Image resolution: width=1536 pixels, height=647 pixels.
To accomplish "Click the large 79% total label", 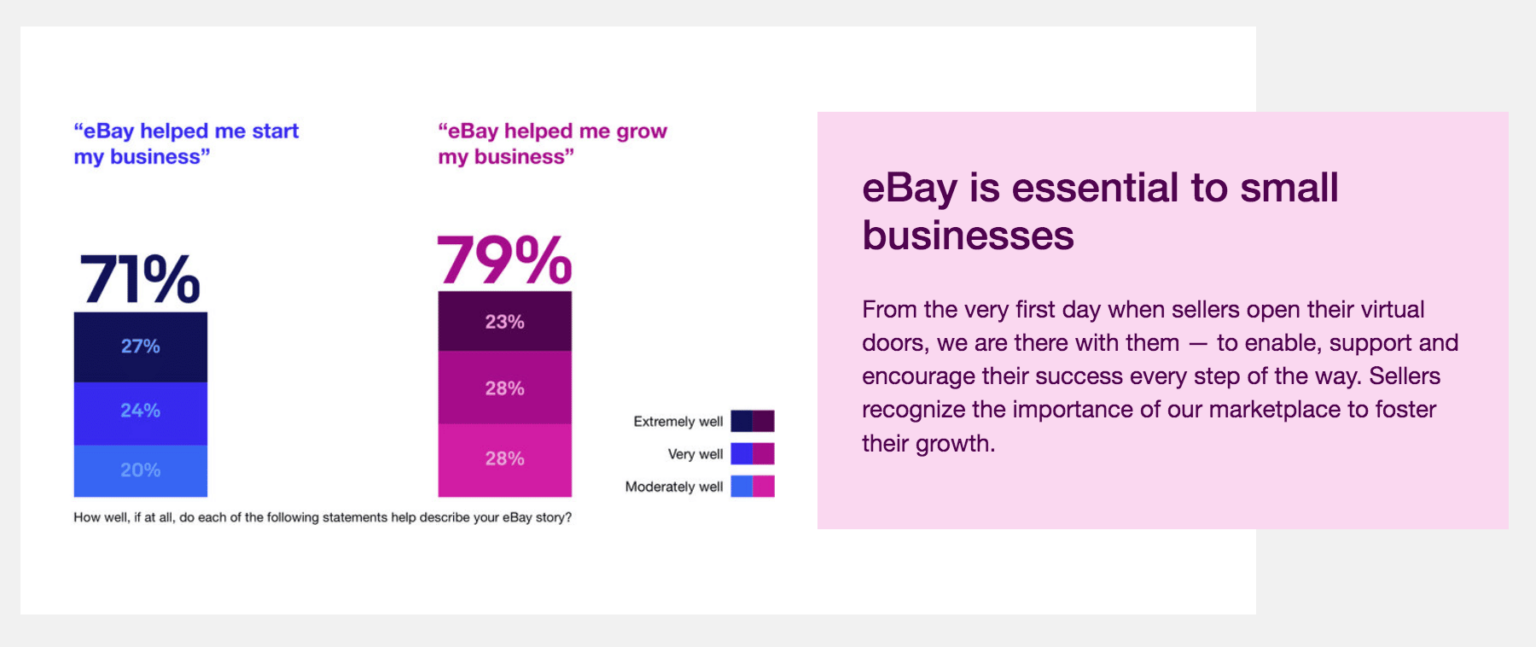I will (505, 259).
